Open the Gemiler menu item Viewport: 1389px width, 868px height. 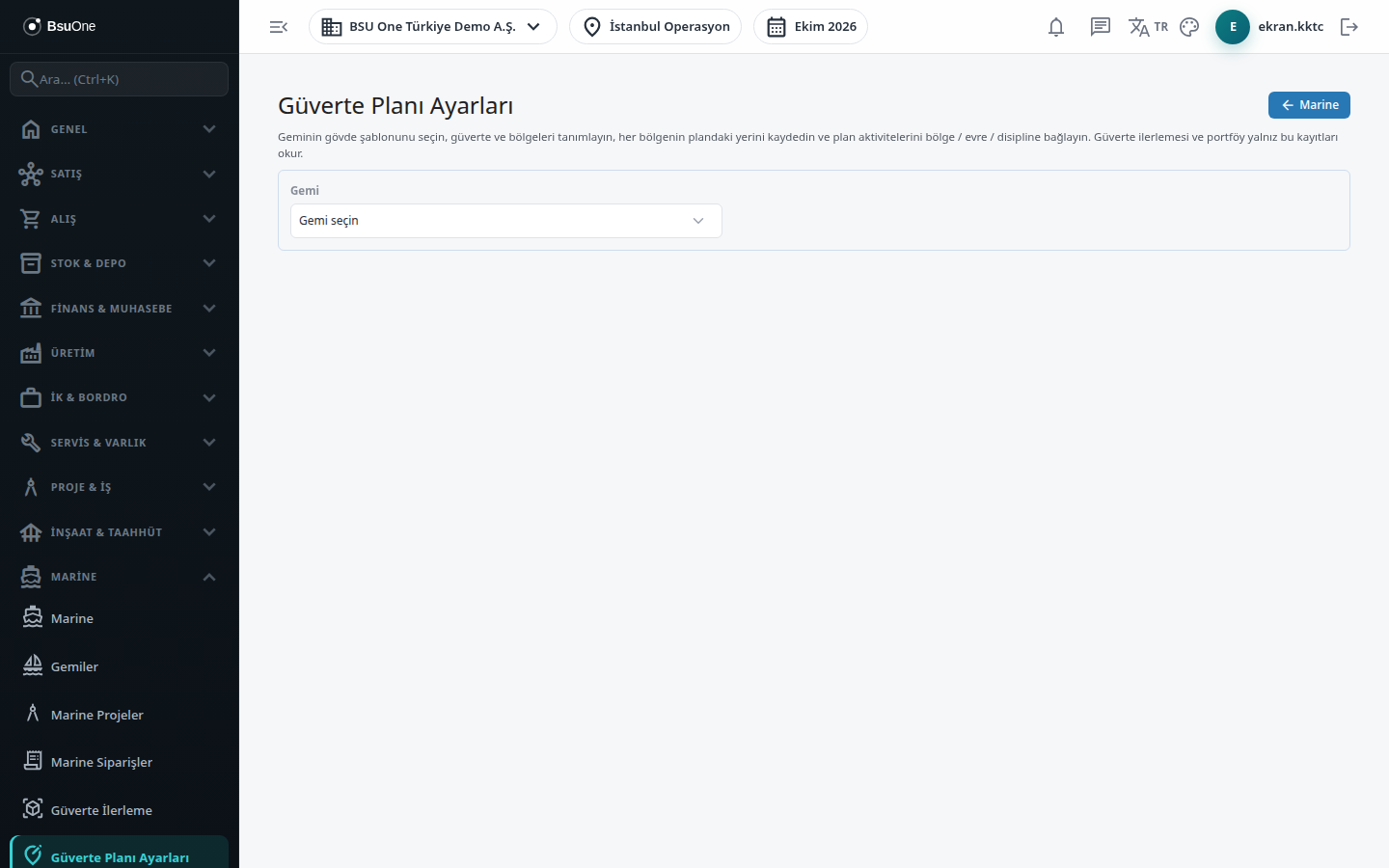point(120,666)
